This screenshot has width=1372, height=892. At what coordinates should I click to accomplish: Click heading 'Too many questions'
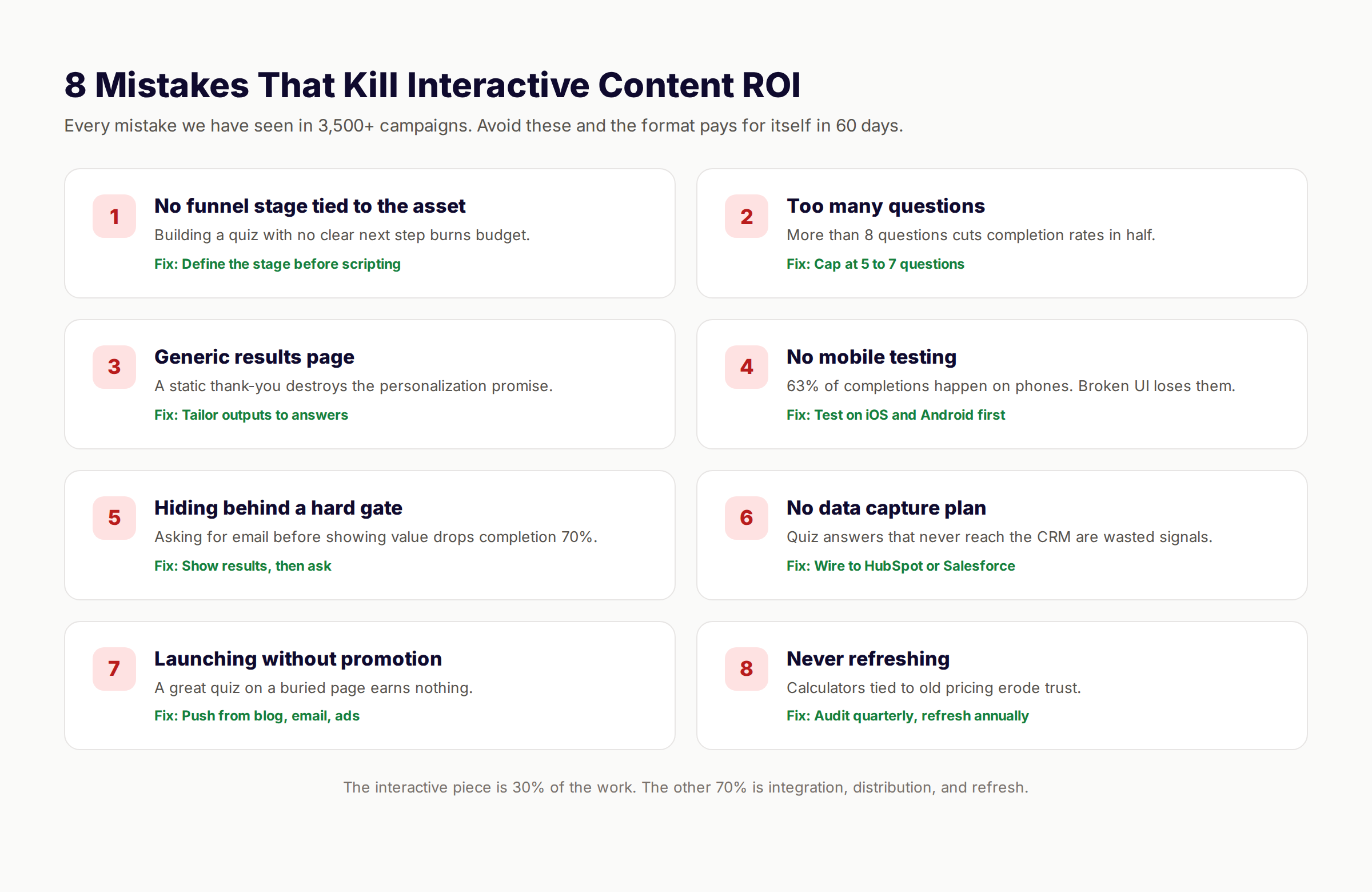(x=886, y=206)
